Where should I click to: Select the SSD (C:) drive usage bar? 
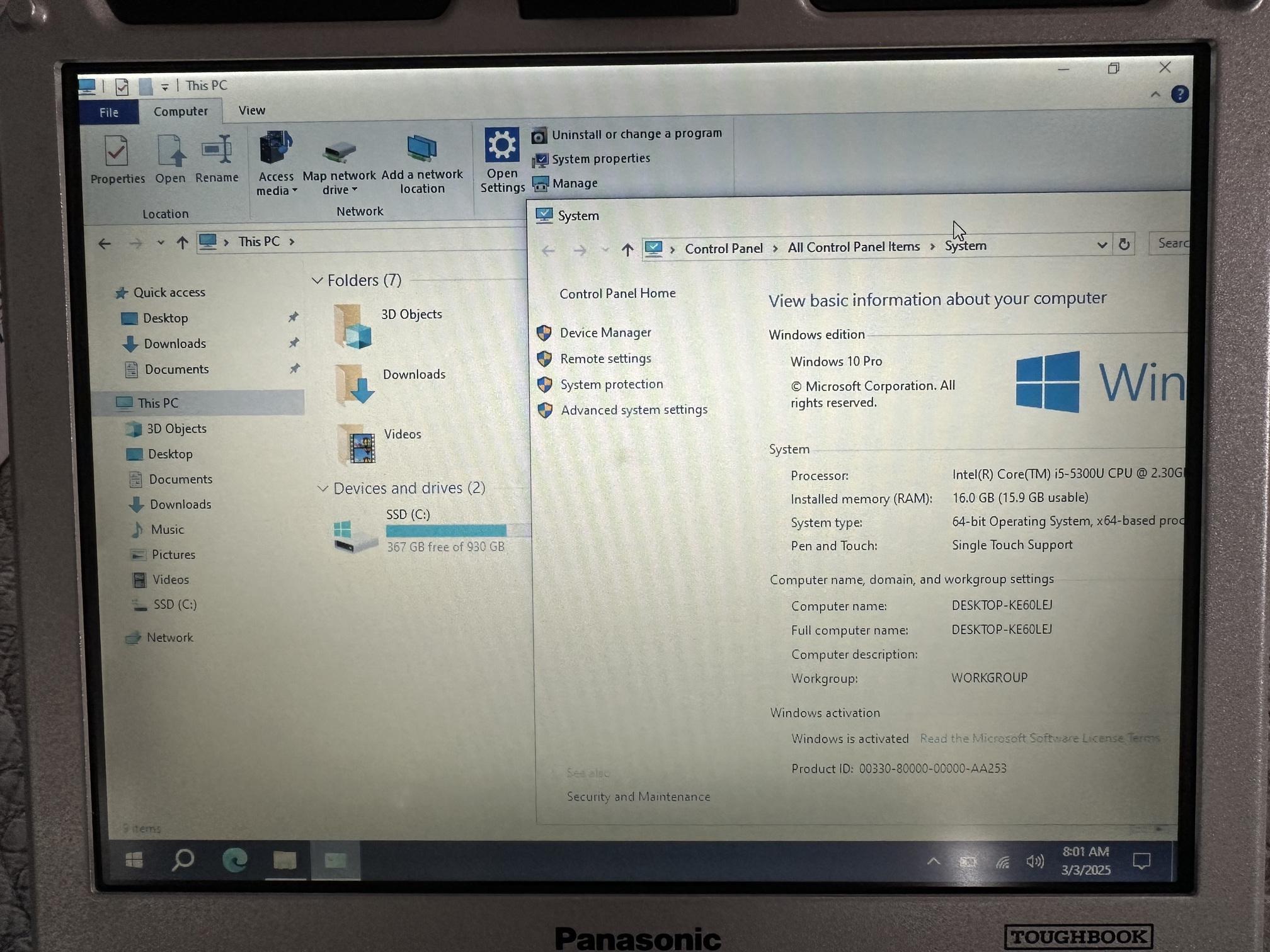446,530
